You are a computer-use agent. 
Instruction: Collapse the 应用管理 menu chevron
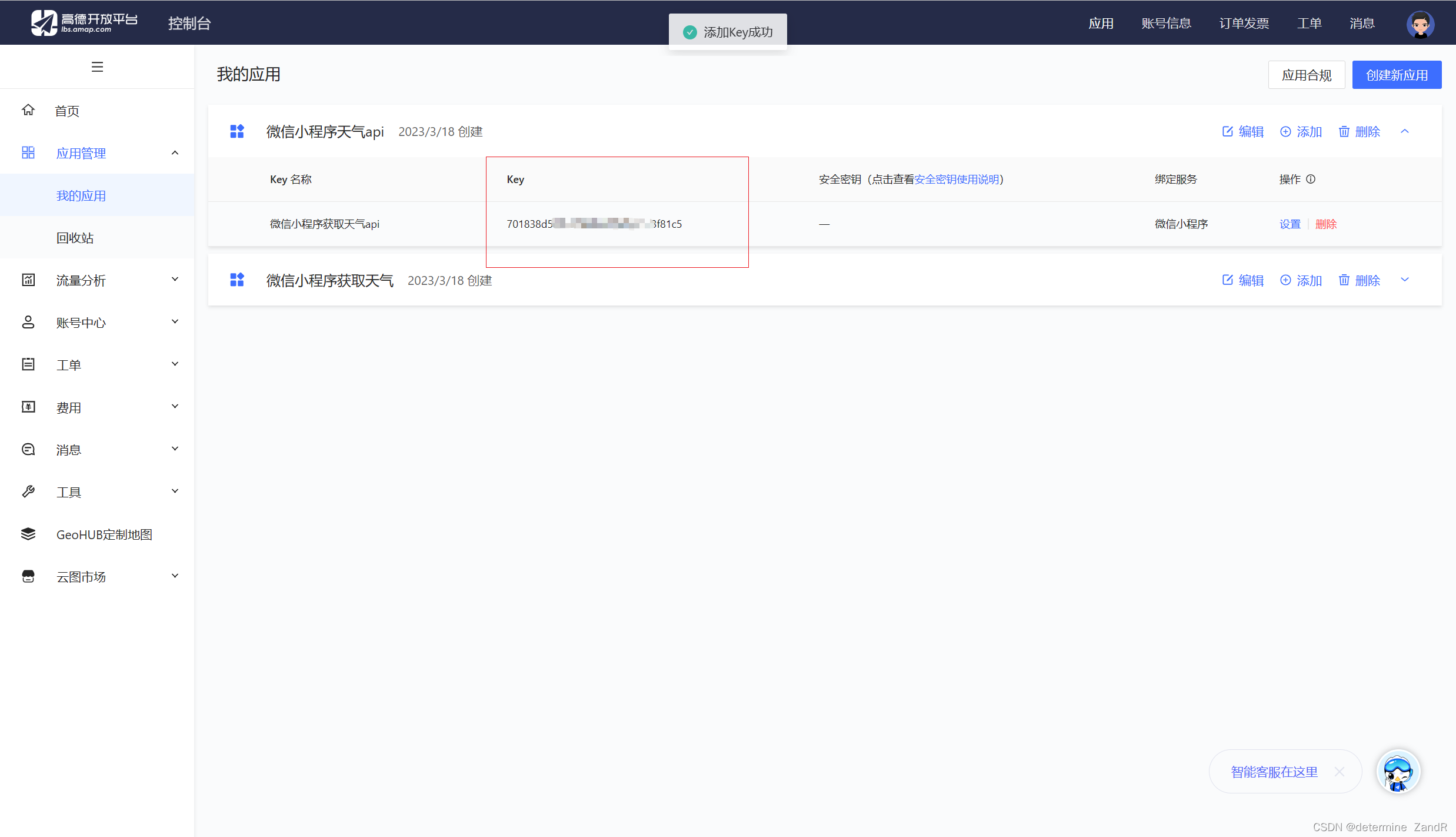[175, 152]
